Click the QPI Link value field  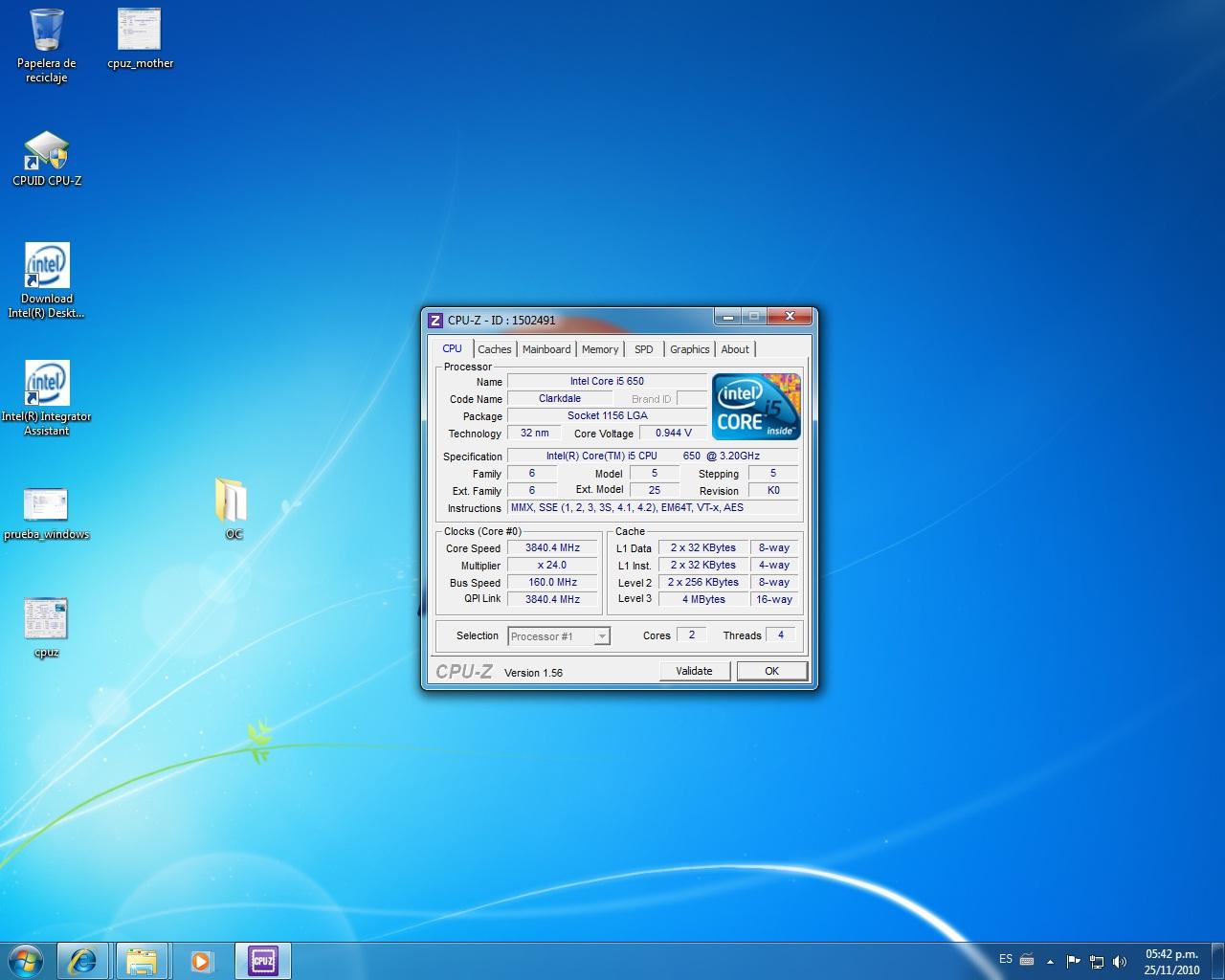(552, 599)
